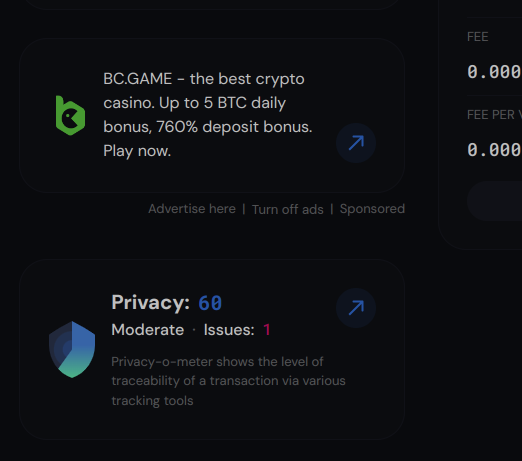
Task: Open privacy details with the arrow icon
Action: click(356, 308)
